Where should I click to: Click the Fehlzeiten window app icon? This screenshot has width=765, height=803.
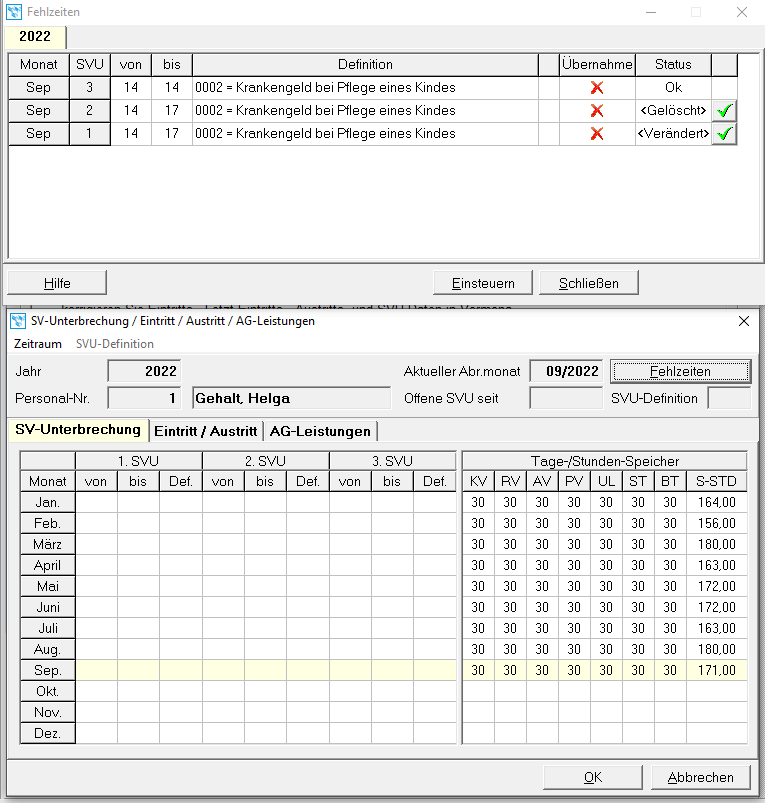tap(14, 12)
